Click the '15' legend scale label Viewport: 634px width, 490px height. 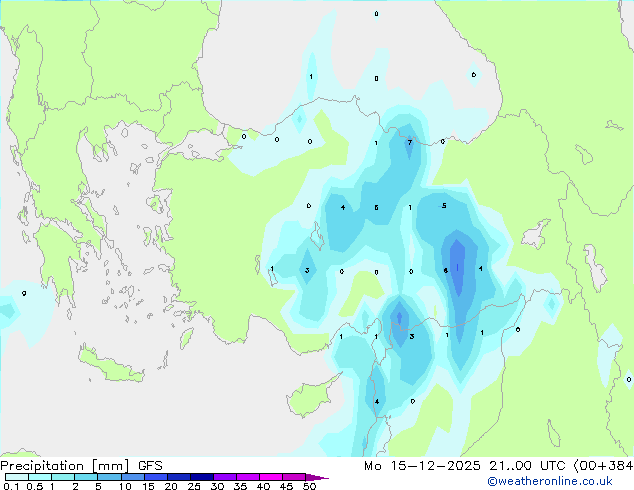[x=148, y=486]
